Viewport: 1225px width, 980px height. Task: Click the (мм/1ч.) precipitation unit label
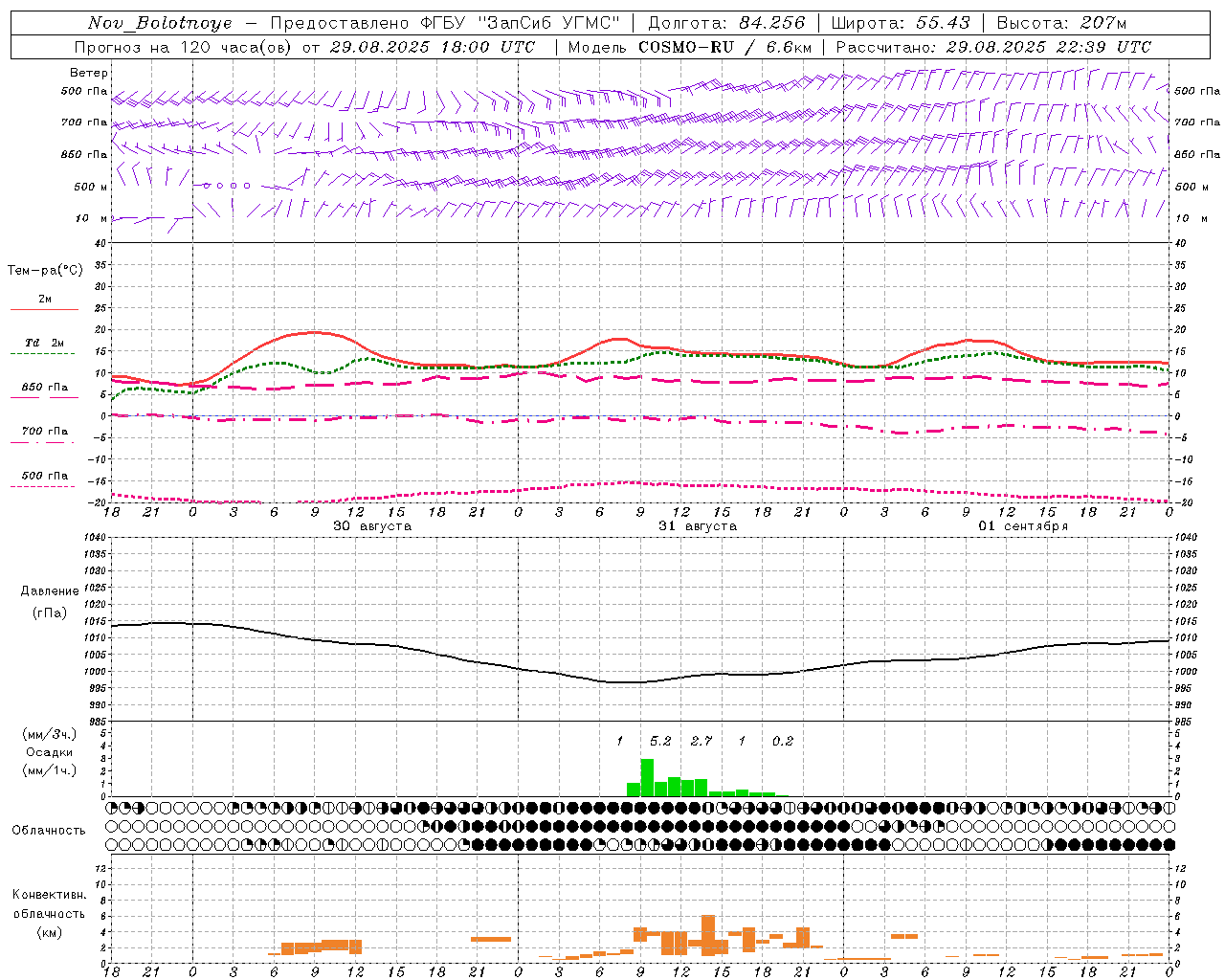pos(50,769)
